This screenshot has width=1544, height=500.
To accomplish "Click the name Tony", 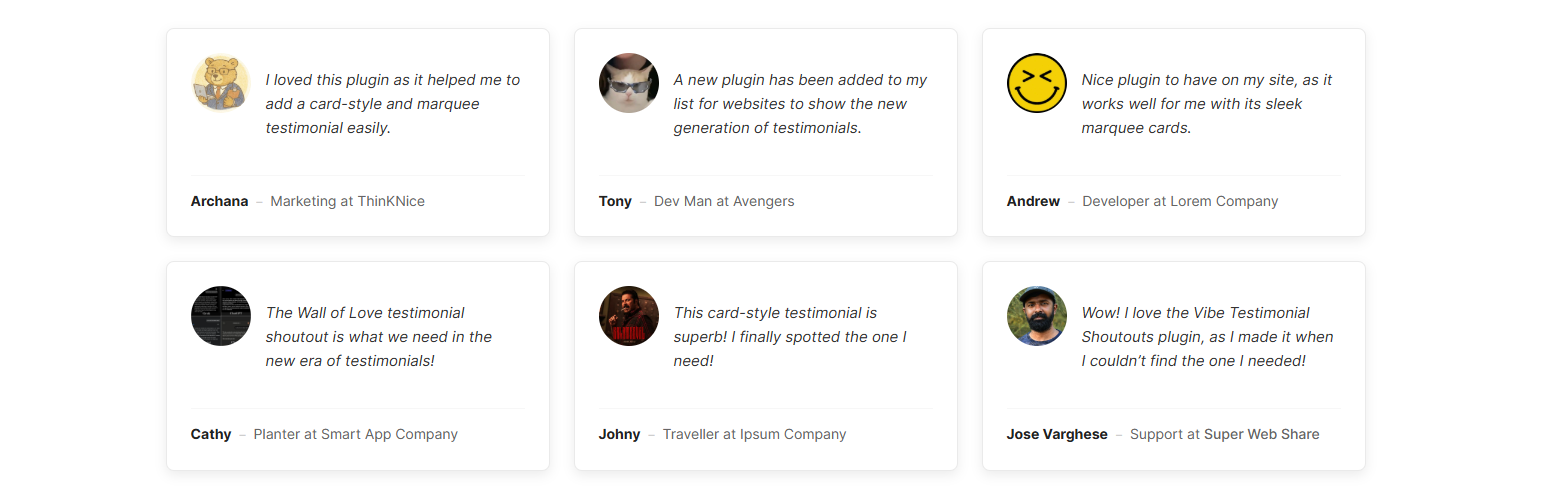I will pyautogui.click(x=615, y=201).
